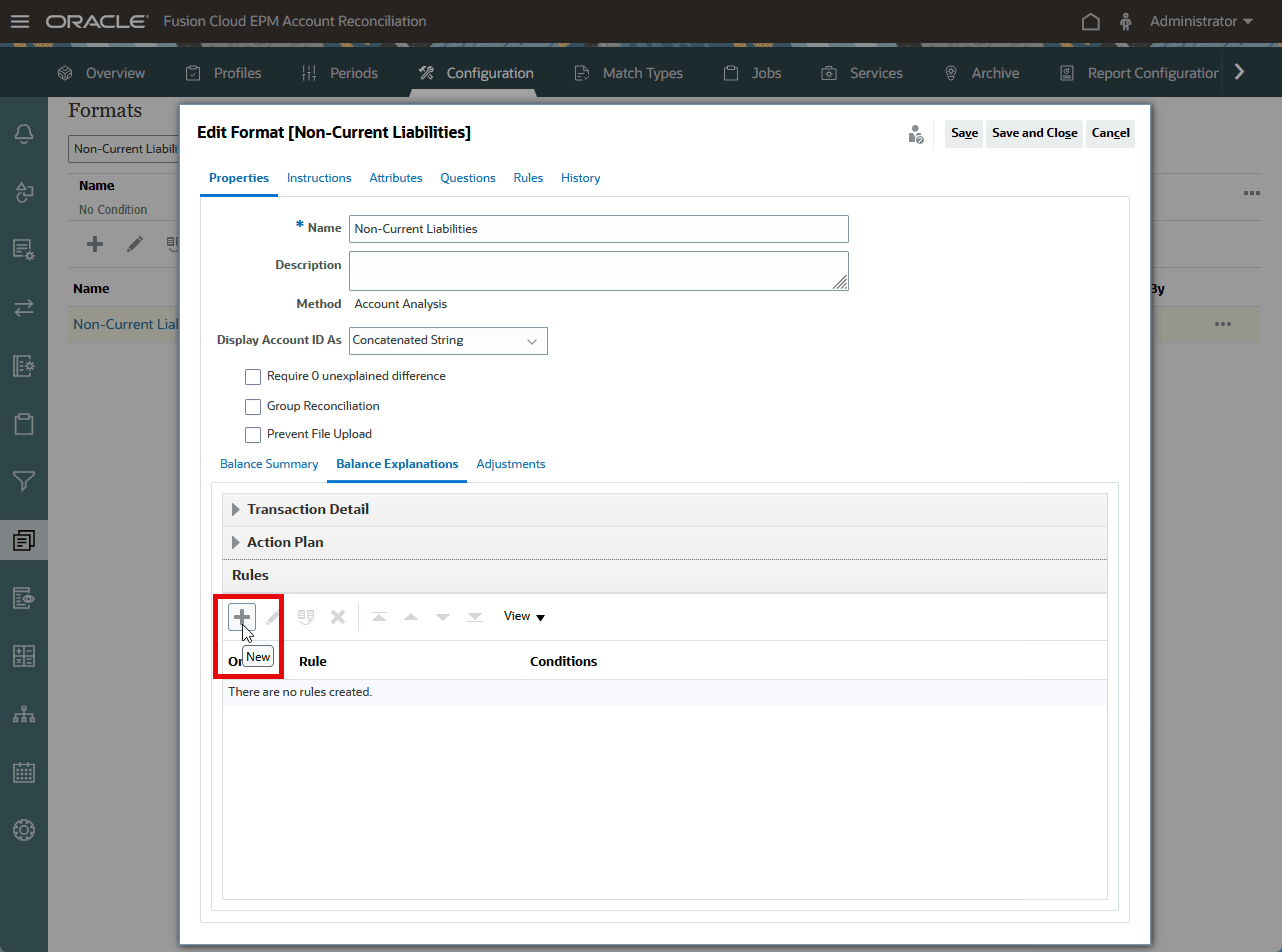Click the edit pencil icon in Formats list
1282x952 pixels.
[x=135, y=244]
